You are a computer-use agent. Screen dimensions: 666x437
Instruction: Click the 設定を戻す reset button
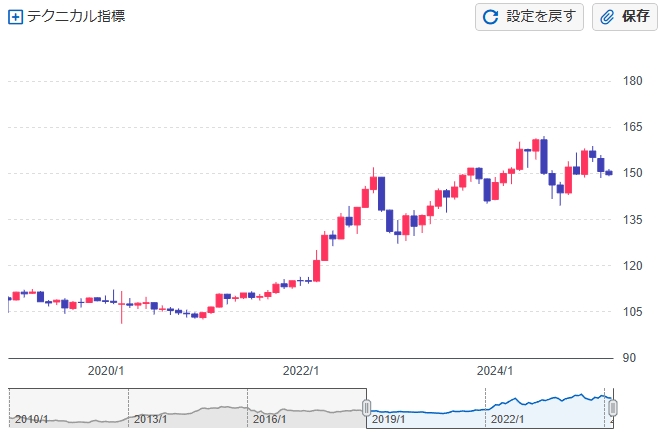[529, 17]
